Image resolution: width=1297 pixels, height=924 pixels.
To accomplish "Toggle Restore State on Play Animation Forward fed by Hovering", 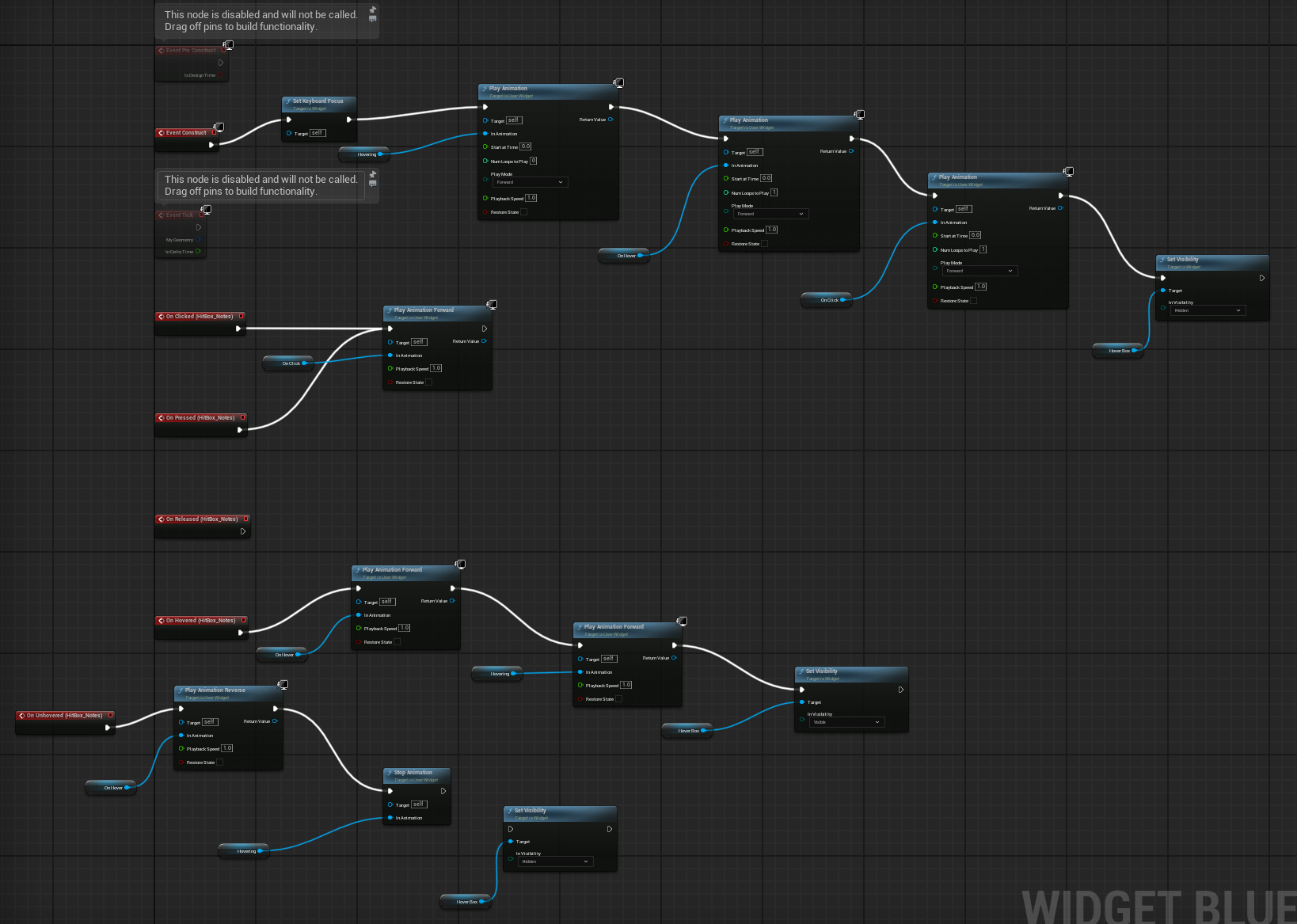I will (x=618, y=699).
